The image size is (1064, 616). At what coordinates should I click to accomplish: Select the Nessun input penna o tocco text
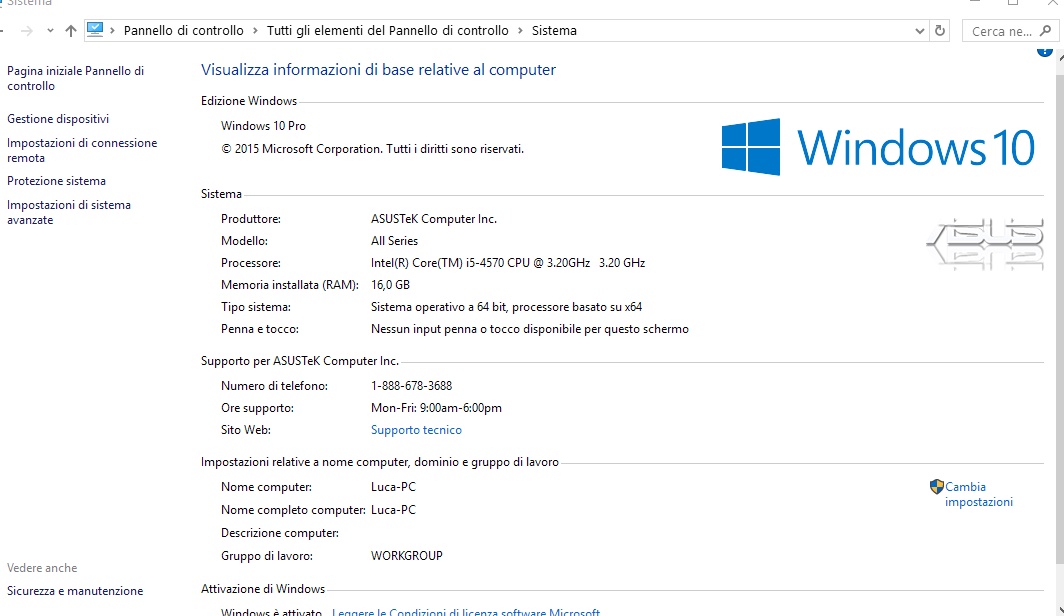click(x=529, y=329)
